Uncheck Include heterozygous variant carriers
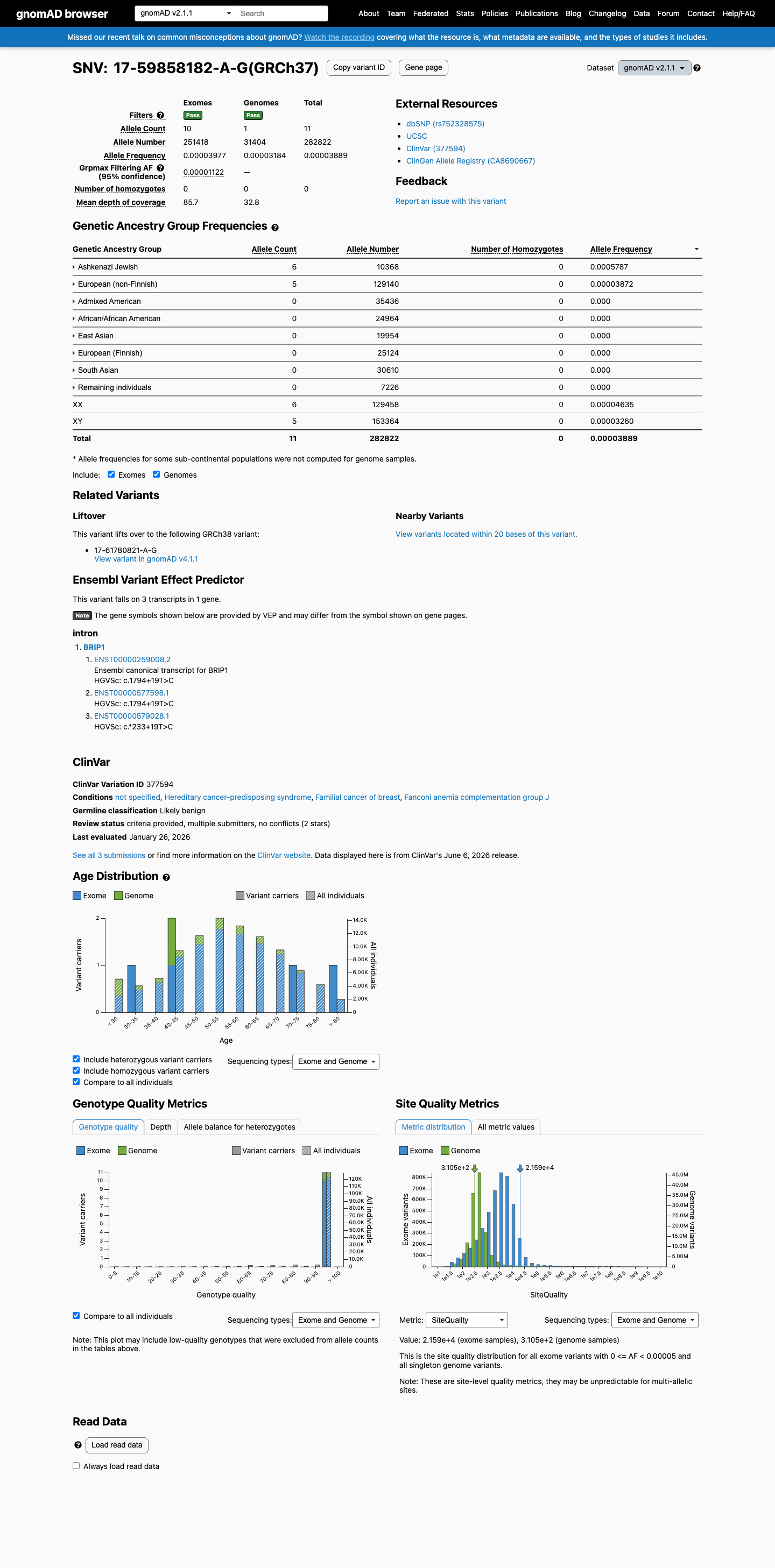Image resolution: width=775 pixels, height=1568 pixels. [76, 1059]
